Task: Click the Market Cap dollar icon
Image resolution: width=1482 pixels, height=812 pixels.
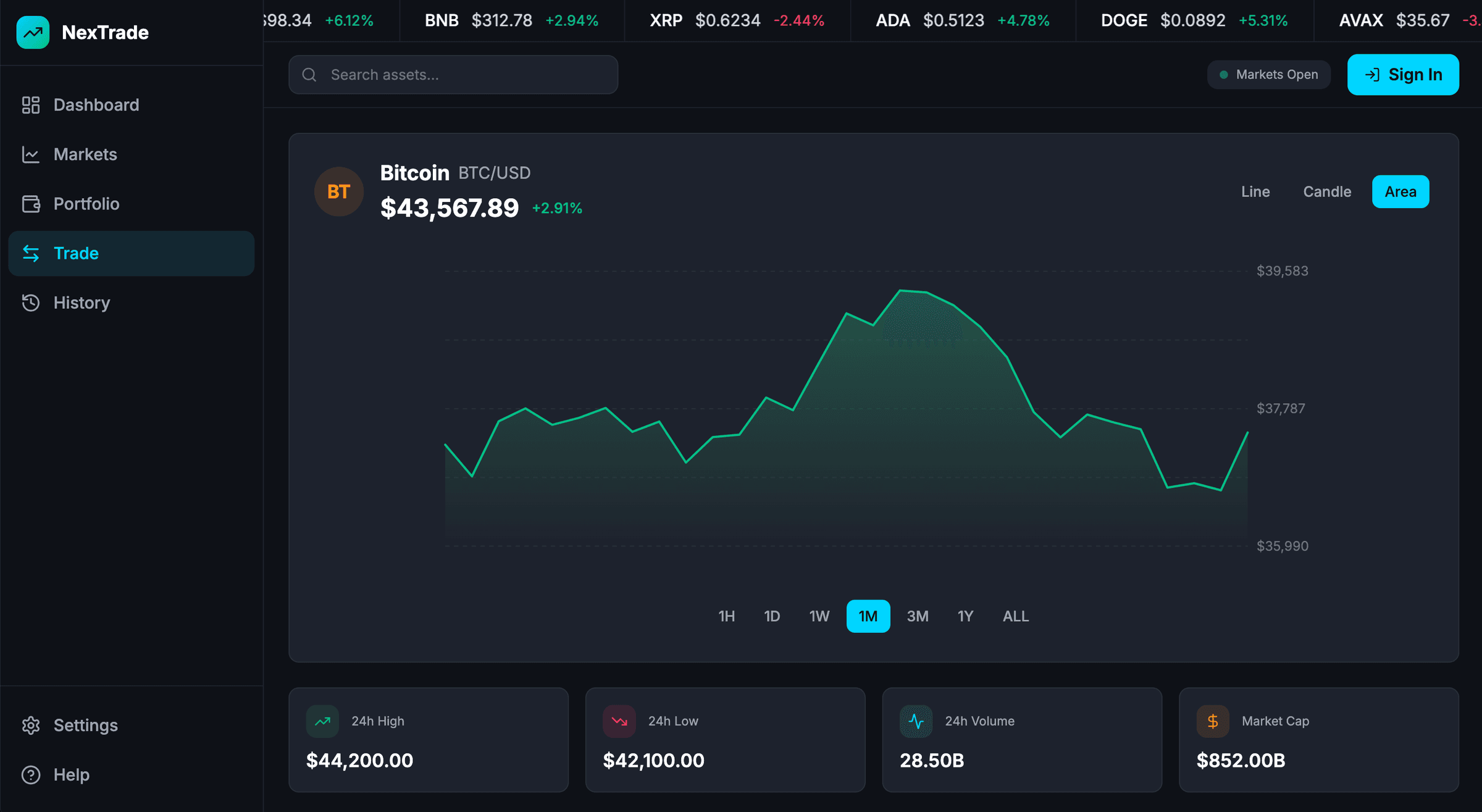Action: click(x=1213, y=721)
